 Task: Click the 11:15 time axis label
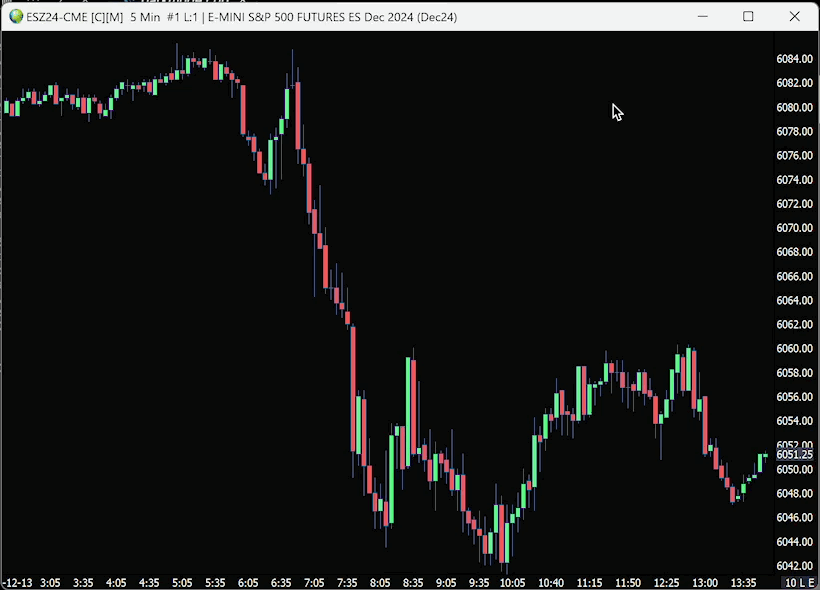click(x=589, y=583)
